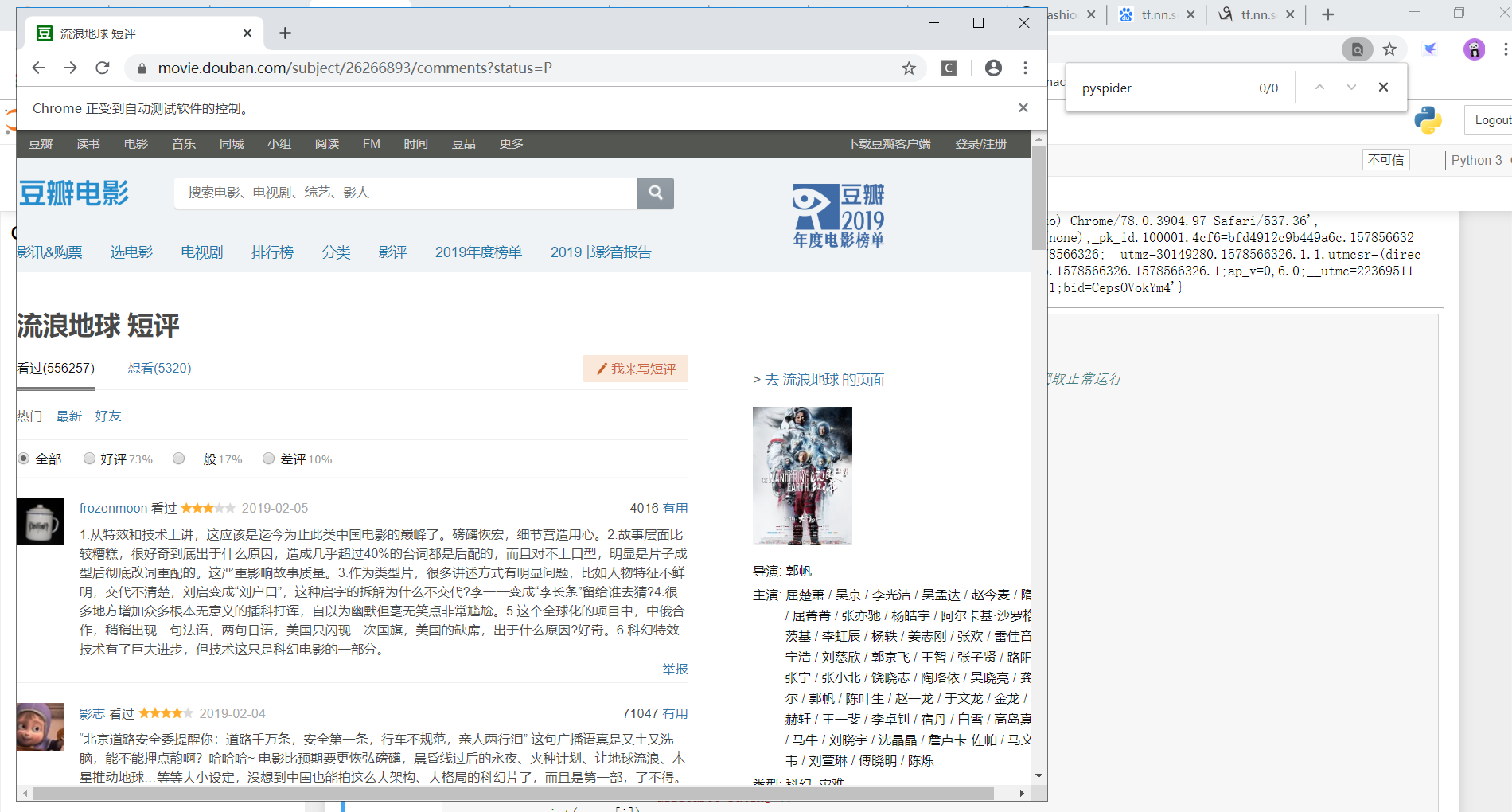
Task: Close the 流浪地球 短评 tab
Action: click(247, 33)
